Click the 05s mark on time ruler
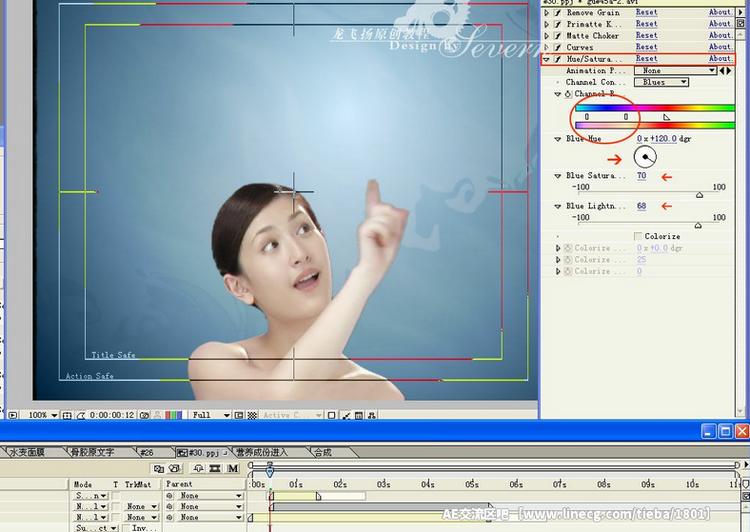The height and width of the screenshot is (532, 750). [x=472, y=484]
